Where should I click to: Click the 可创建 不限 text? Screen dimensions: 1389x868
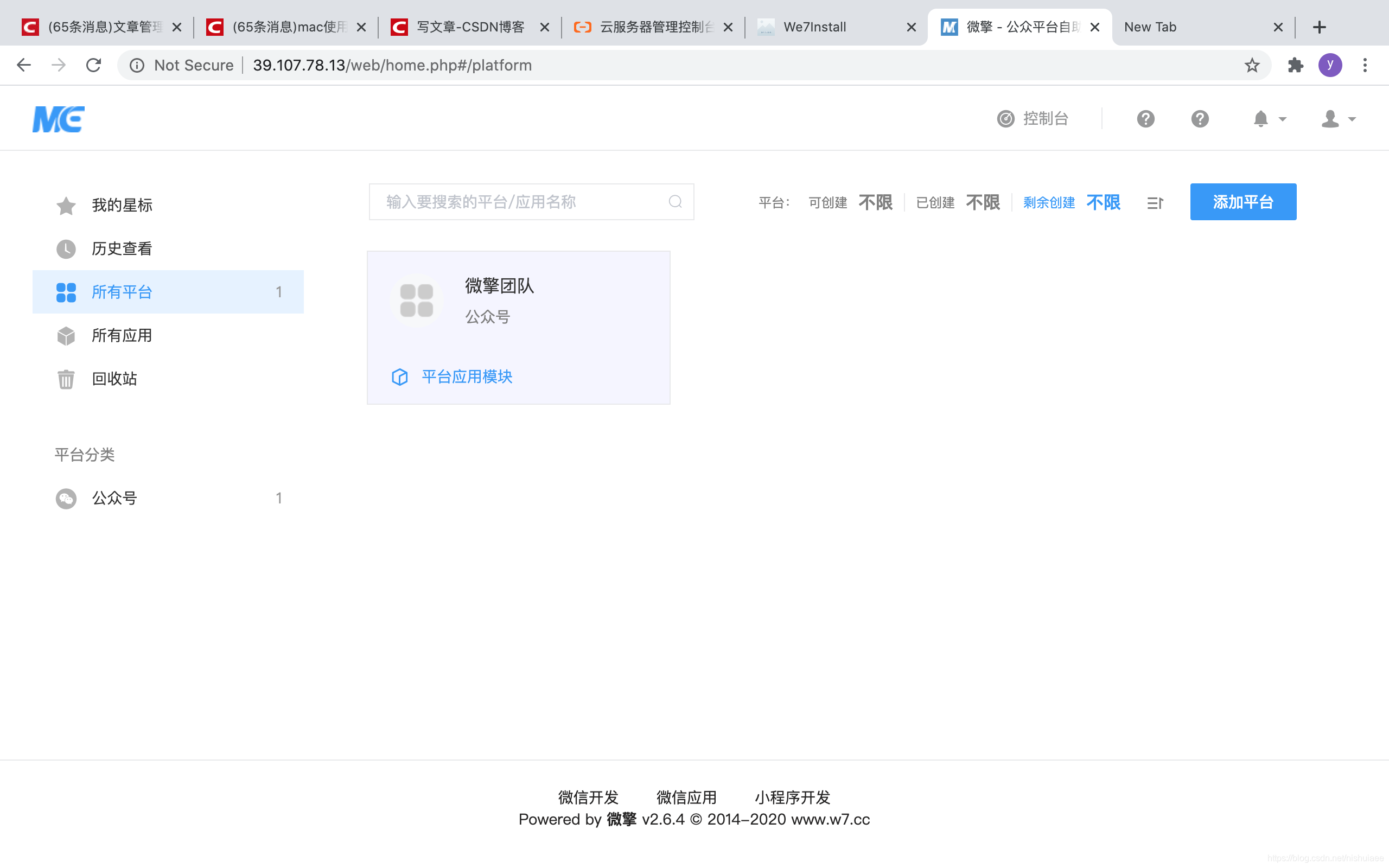click(850, 203)
